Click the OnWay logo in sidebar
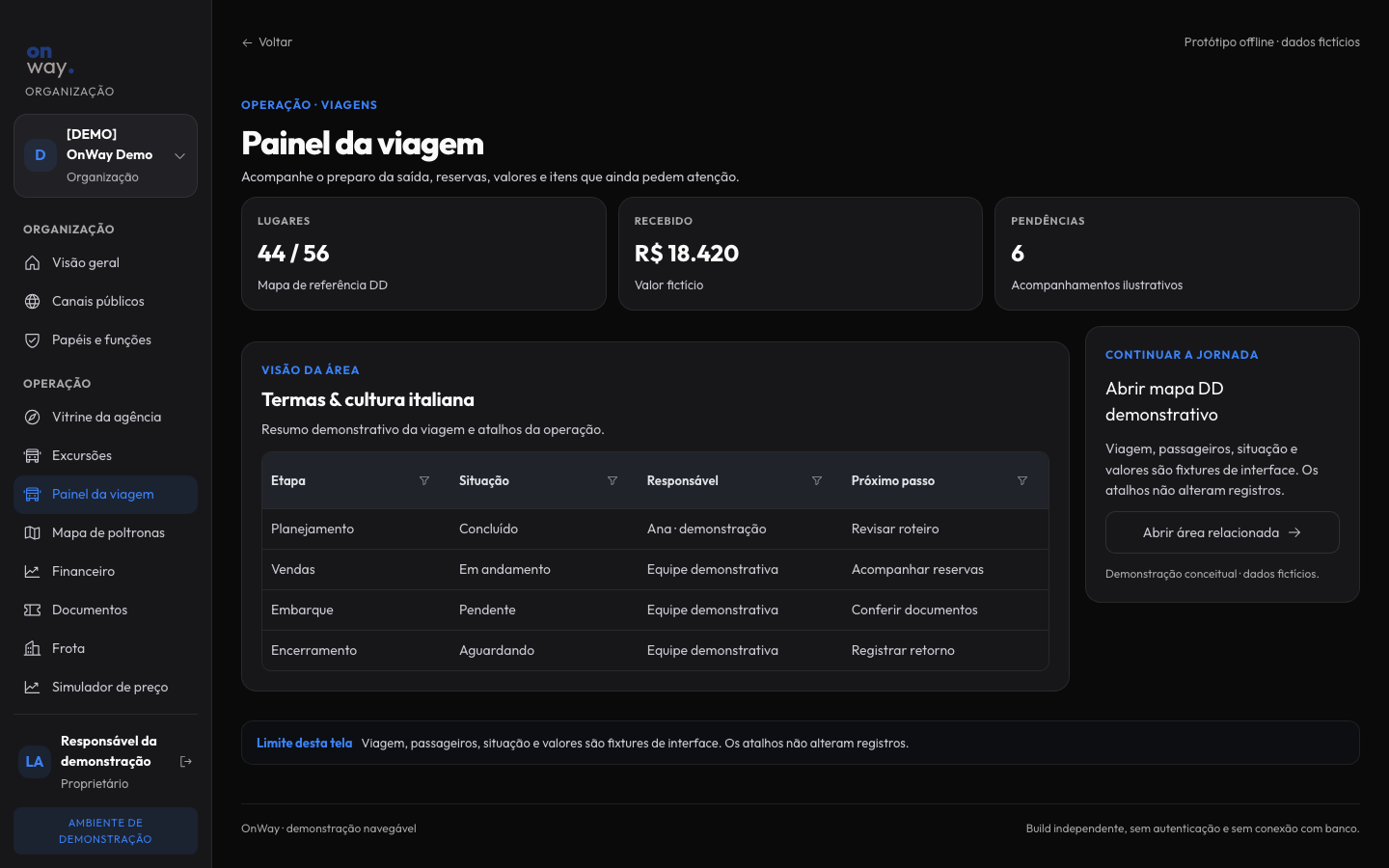 [49, 61]
